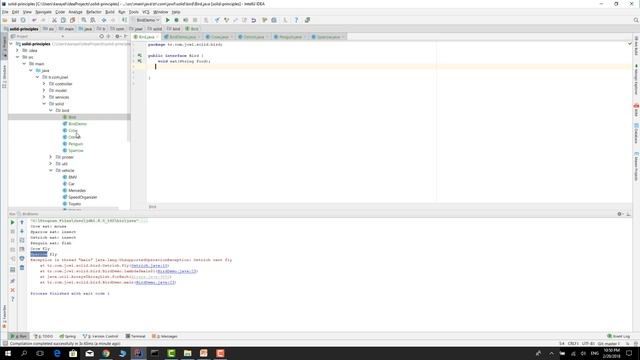Open the Terminal tool window tab
640x360 pixels.
[x=136, y=336]
